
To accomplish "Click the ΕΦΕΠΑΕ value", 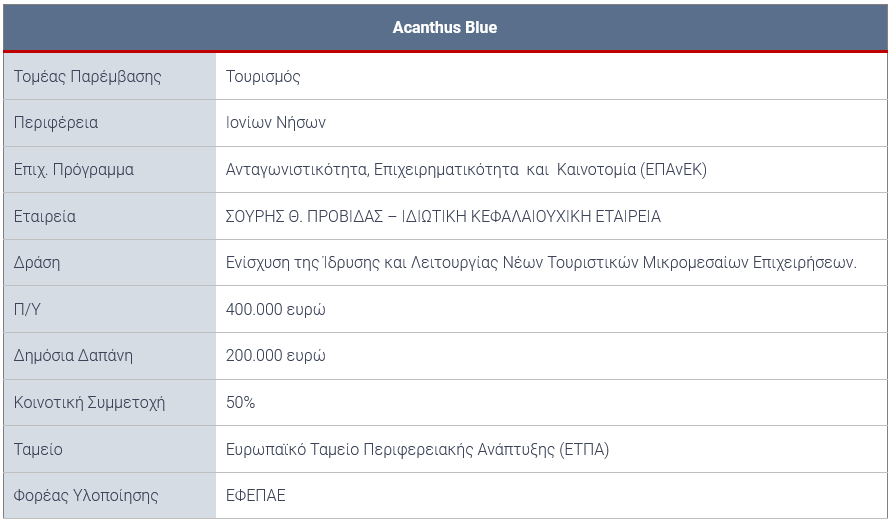I will [255, 495].
